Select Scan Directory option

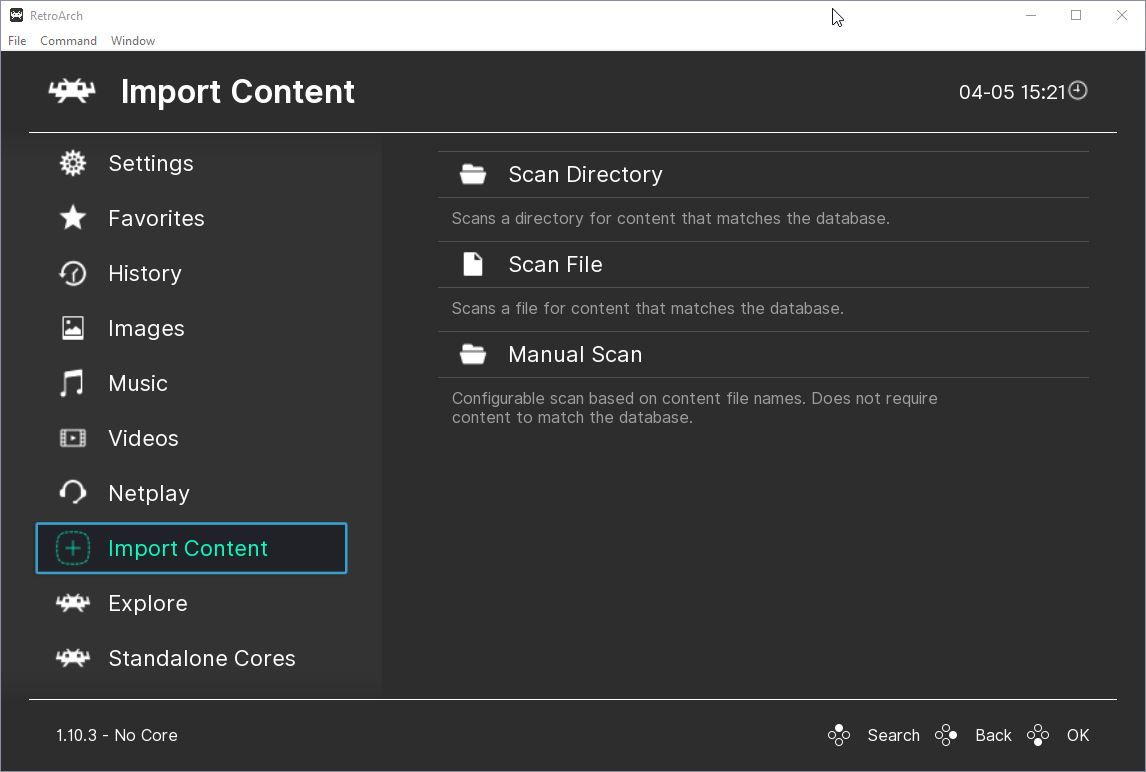pos(585,174)
